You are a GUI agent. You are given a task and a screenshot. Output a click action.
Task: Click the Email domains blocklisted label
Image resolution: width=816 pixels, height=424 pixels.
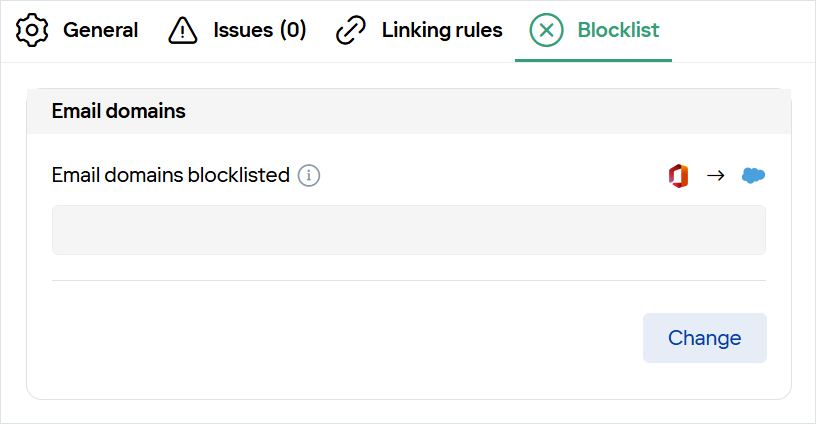point(171,175)
